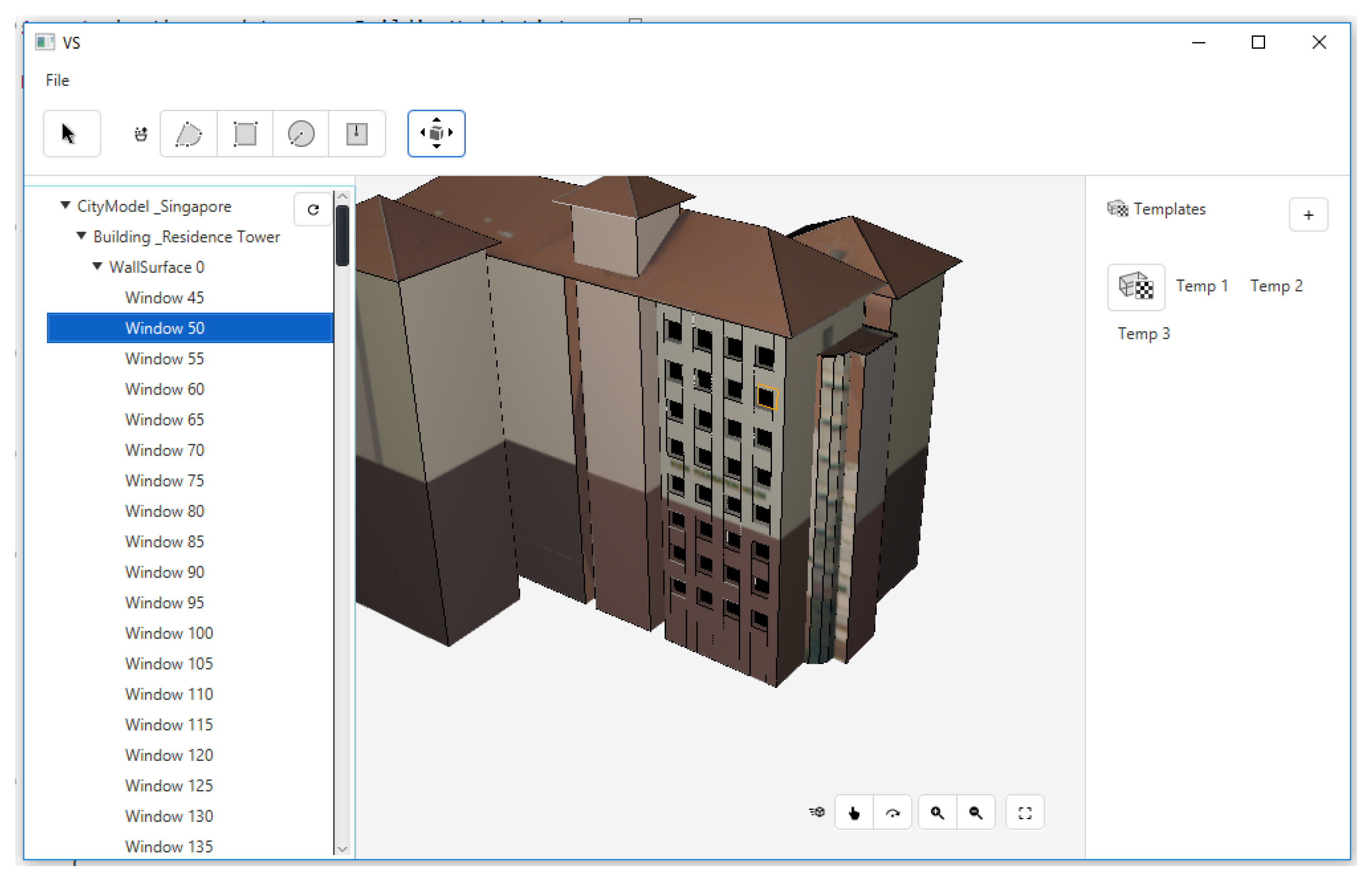Refresh the model tree list

point(313,210)
